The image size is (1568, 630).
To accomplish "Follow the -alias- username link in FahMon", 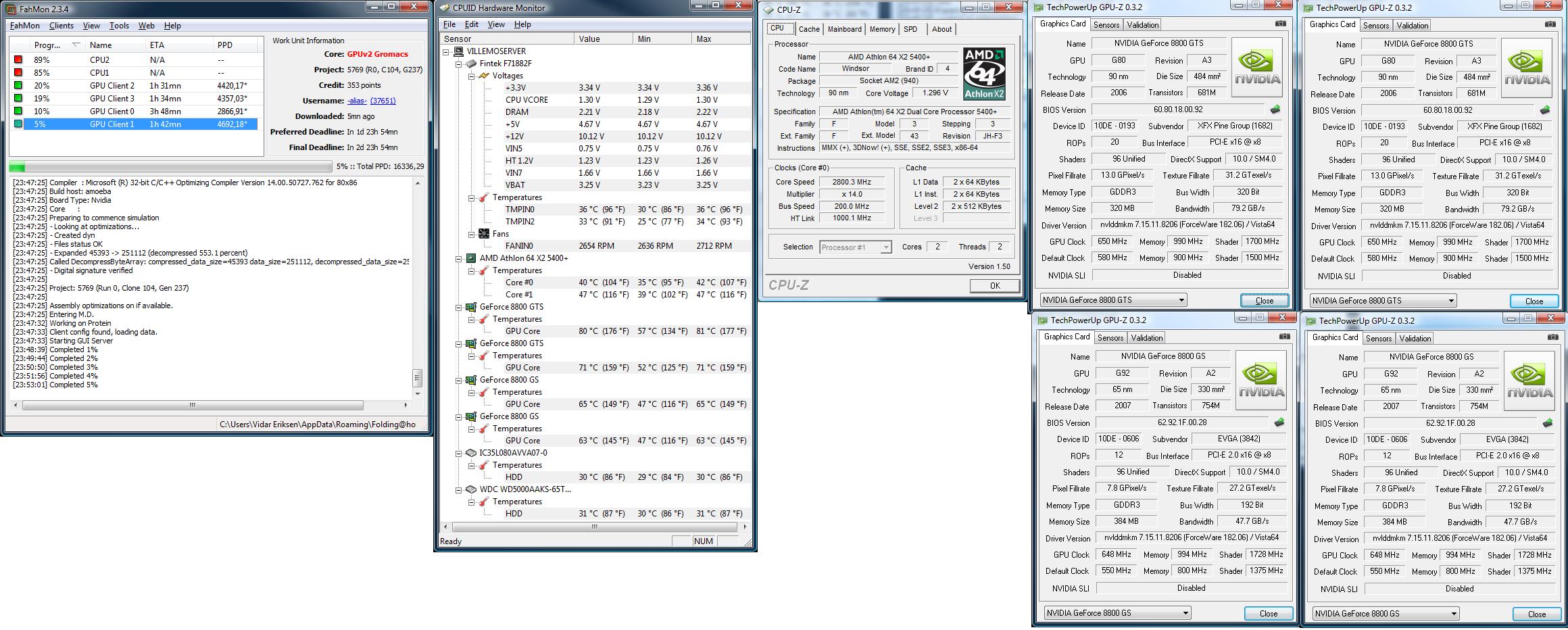I will (357, 101).
